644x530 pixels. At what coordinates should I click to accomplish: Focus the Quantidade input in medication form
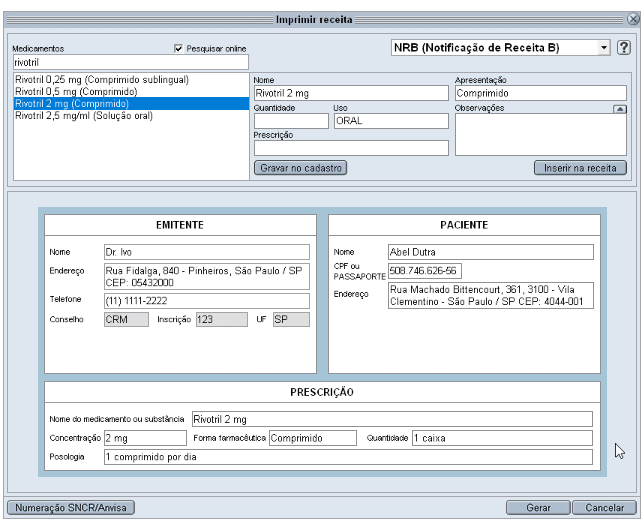291,121
